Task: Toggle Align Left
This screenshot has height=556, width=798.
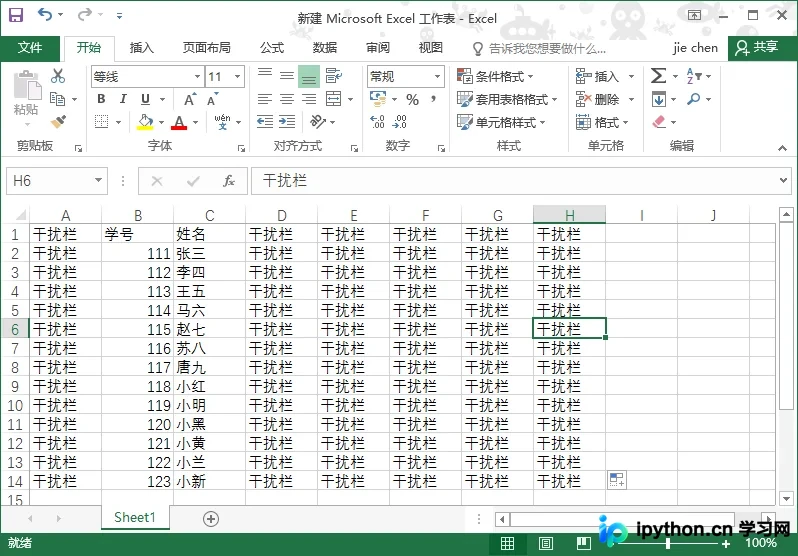Action: 265,99
